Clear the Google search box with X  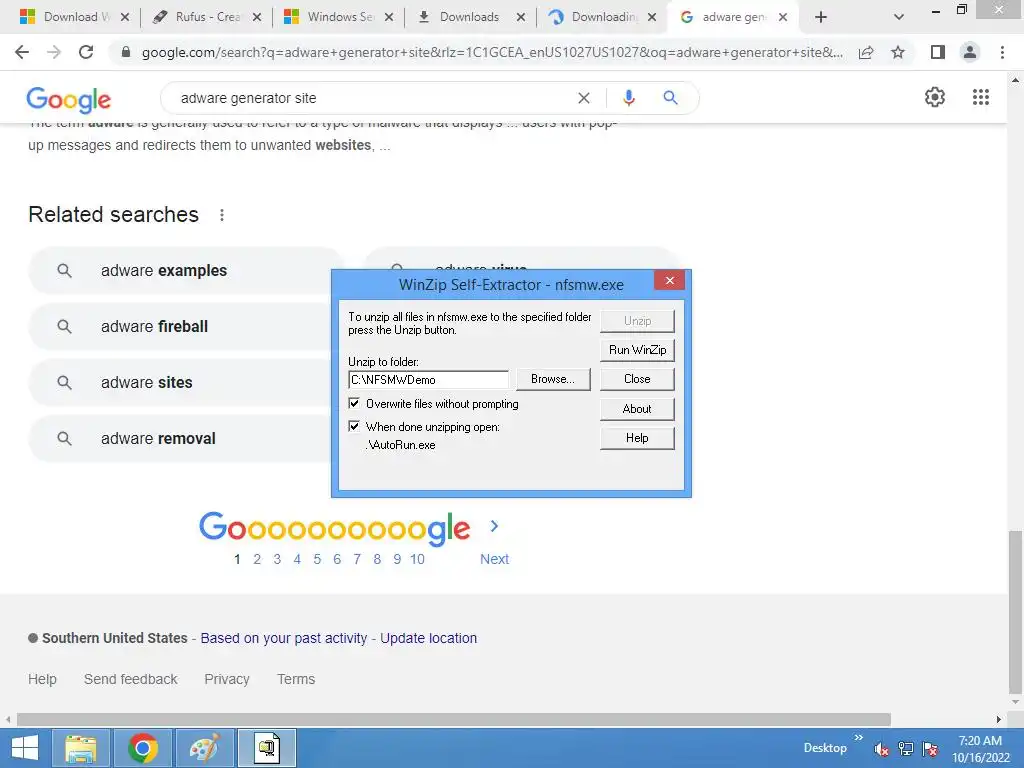[x=584, y=98]
